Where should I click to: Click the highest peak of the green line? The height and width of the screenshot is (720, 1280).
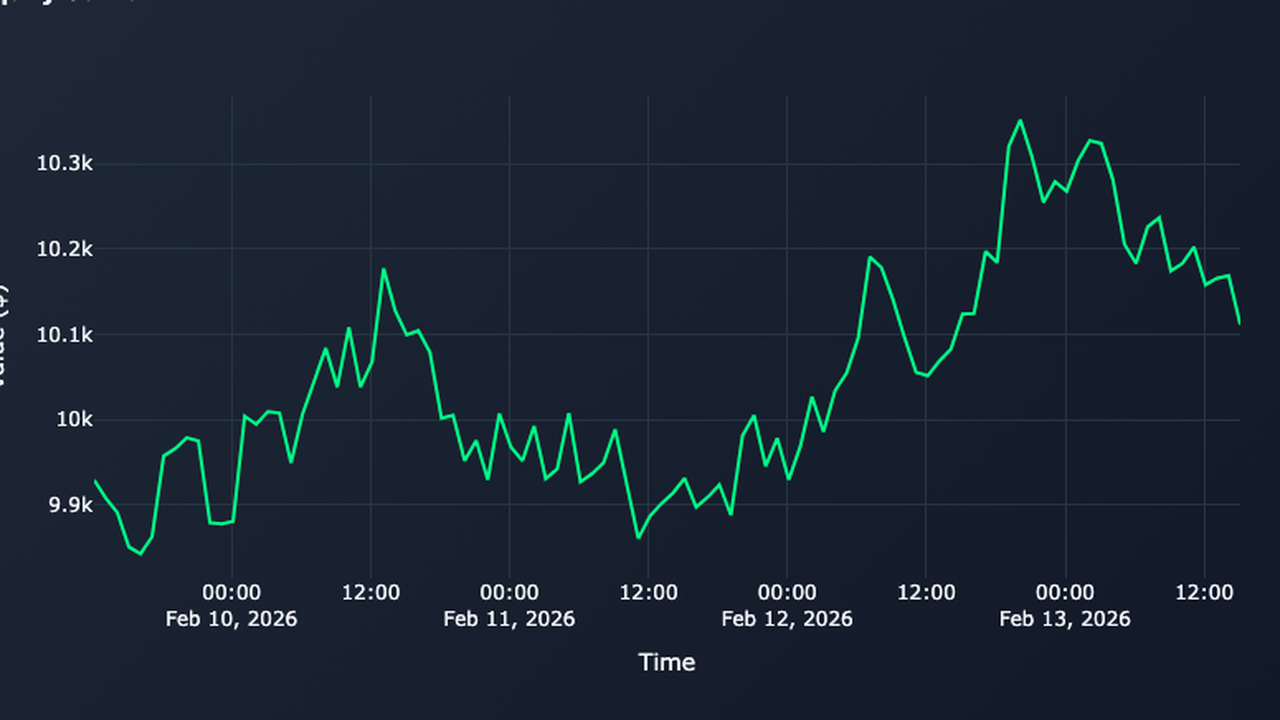[1020, 120]
